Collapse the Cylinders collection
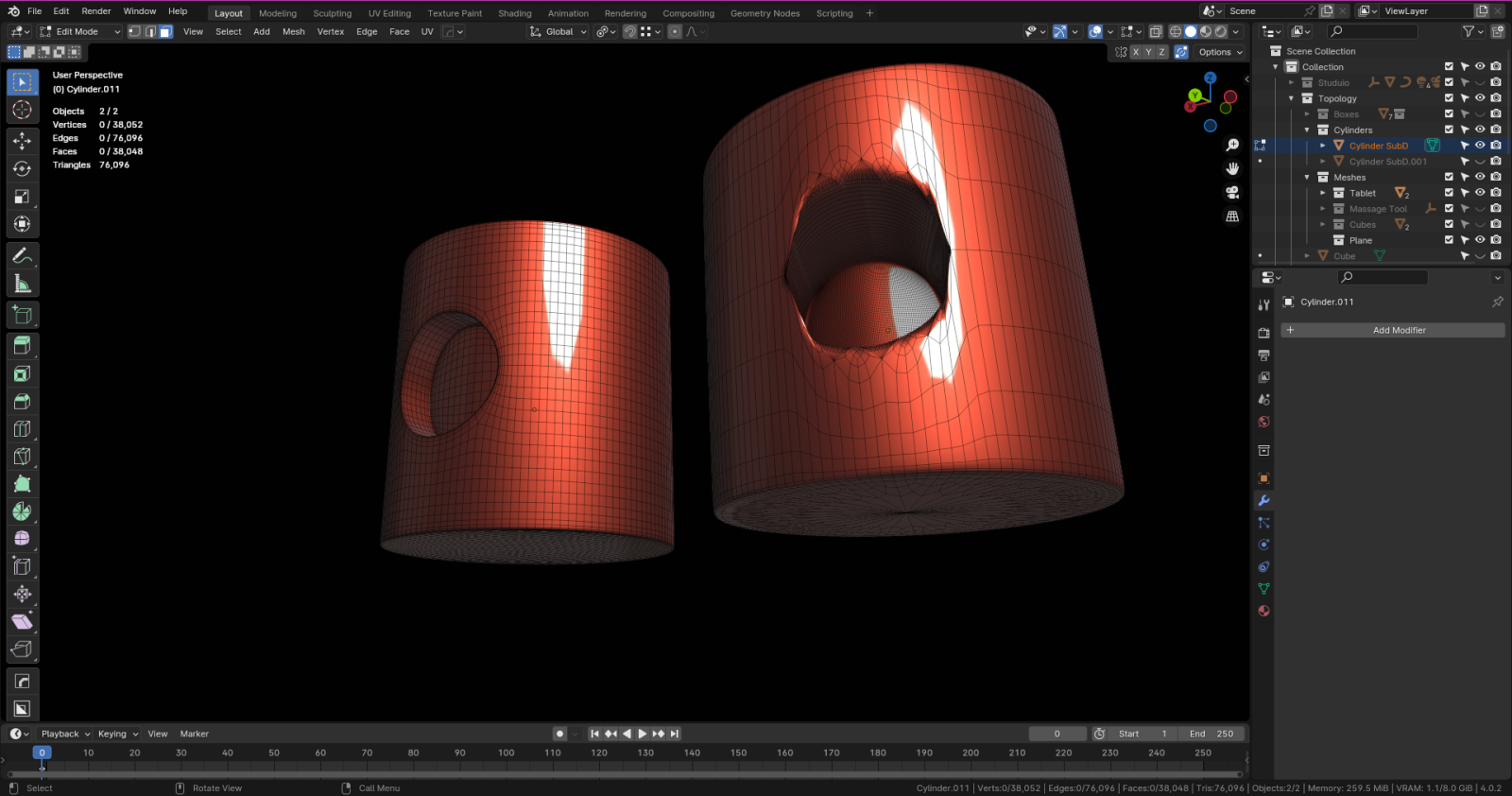The height and width of the screenshot is (796, 1512). (x=1307, y=130)
